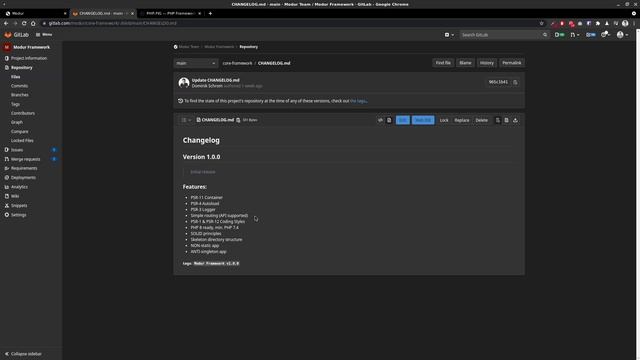Click the Replace button

tap(462, 120)
